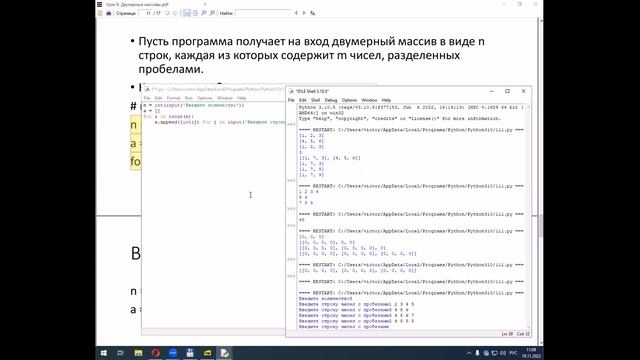
Task: Open Options menu in IDLE editor window
Action: [x=205, y=98]
